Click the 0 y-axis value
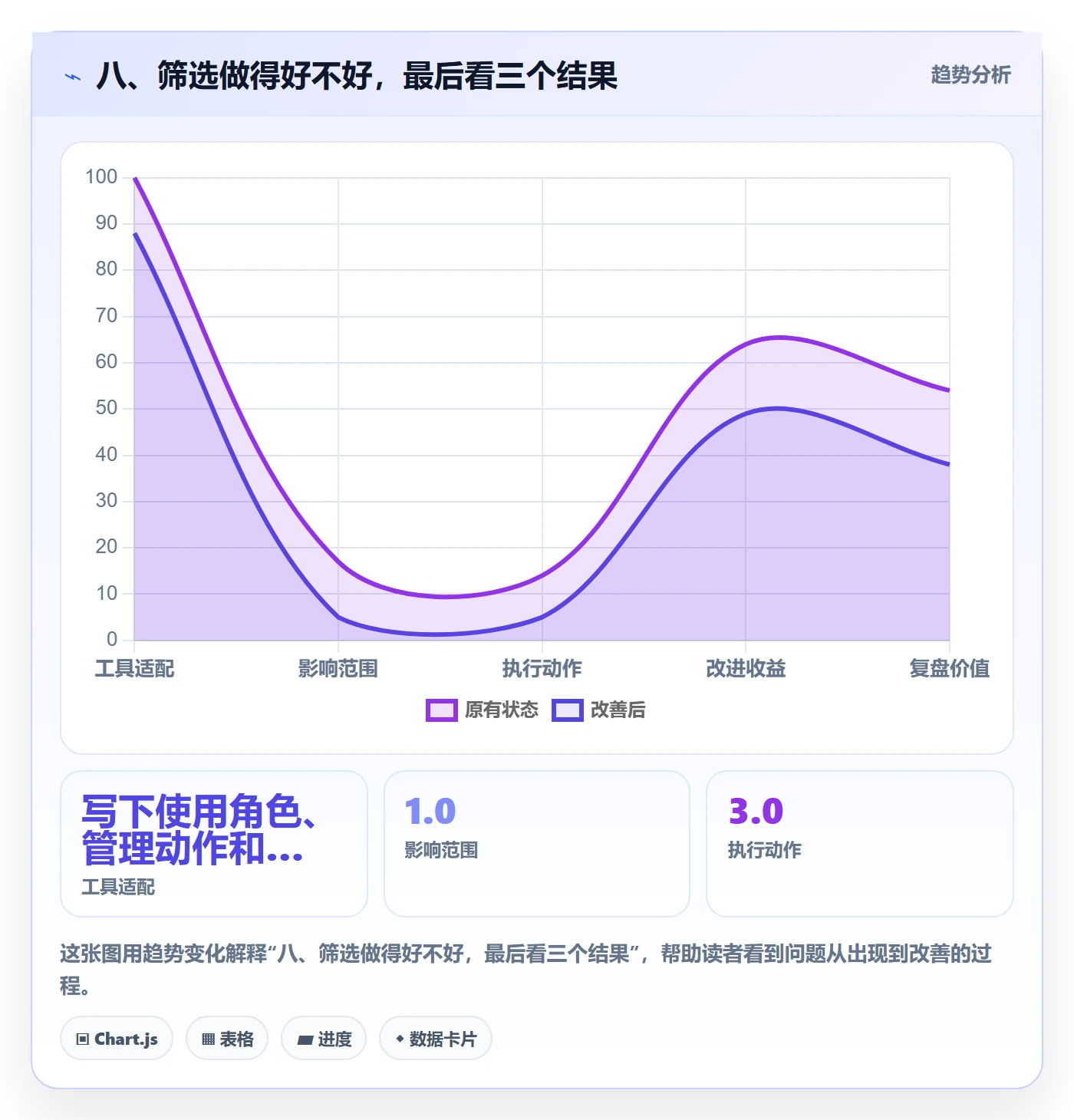 coord(112,639)
